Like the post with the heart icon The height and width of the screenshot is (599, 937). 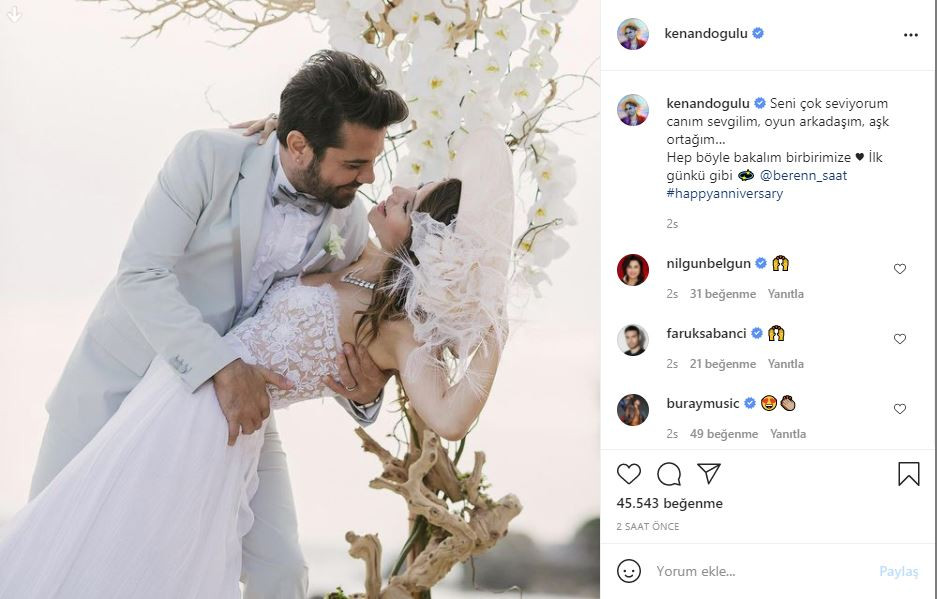(x=629, y=474)
